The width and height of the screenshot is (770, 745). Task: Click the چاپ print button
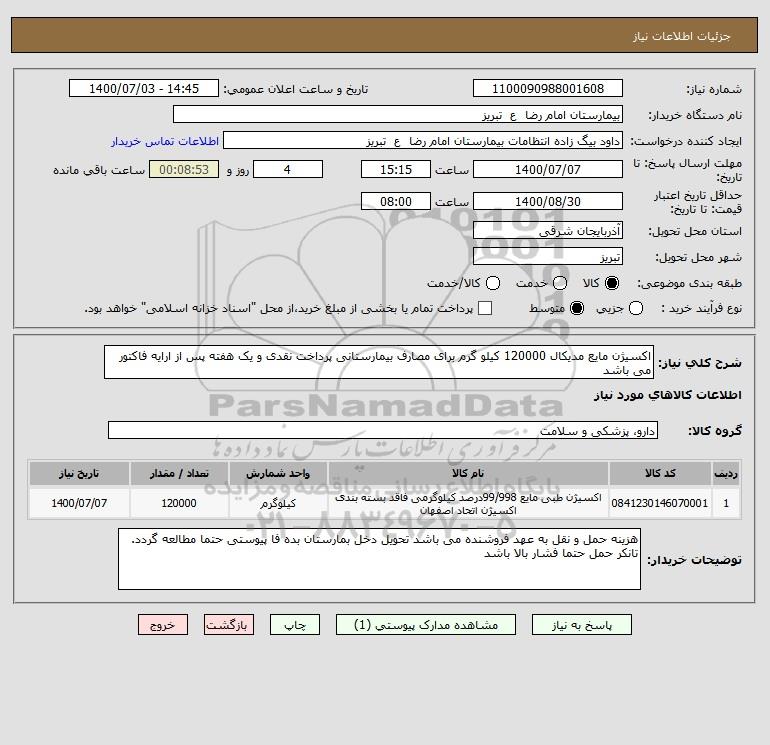coord(295,625)
